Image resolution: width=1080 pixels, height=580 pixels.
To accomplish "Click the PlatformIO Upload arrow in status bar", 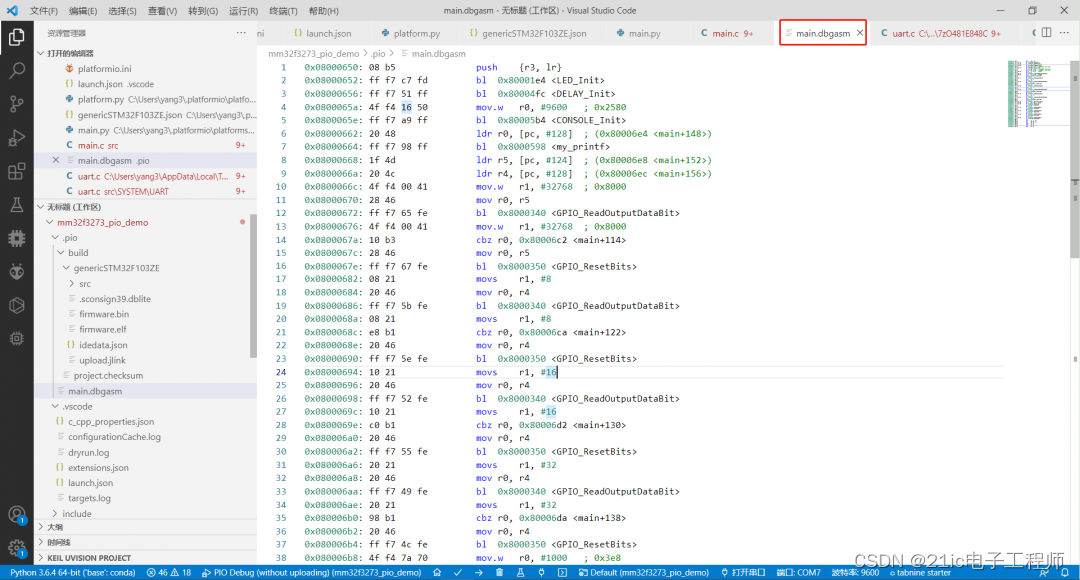I will pos(479,572).
